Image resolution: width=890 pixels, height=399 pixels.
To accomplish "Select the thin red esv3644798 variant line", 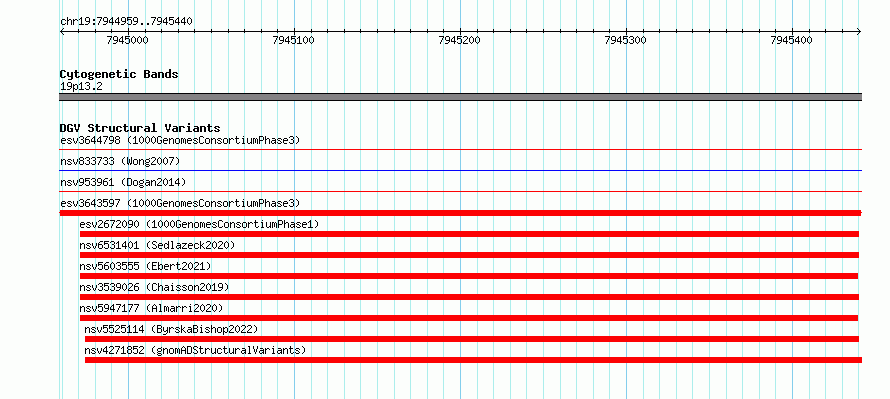I will click(460, 150).
